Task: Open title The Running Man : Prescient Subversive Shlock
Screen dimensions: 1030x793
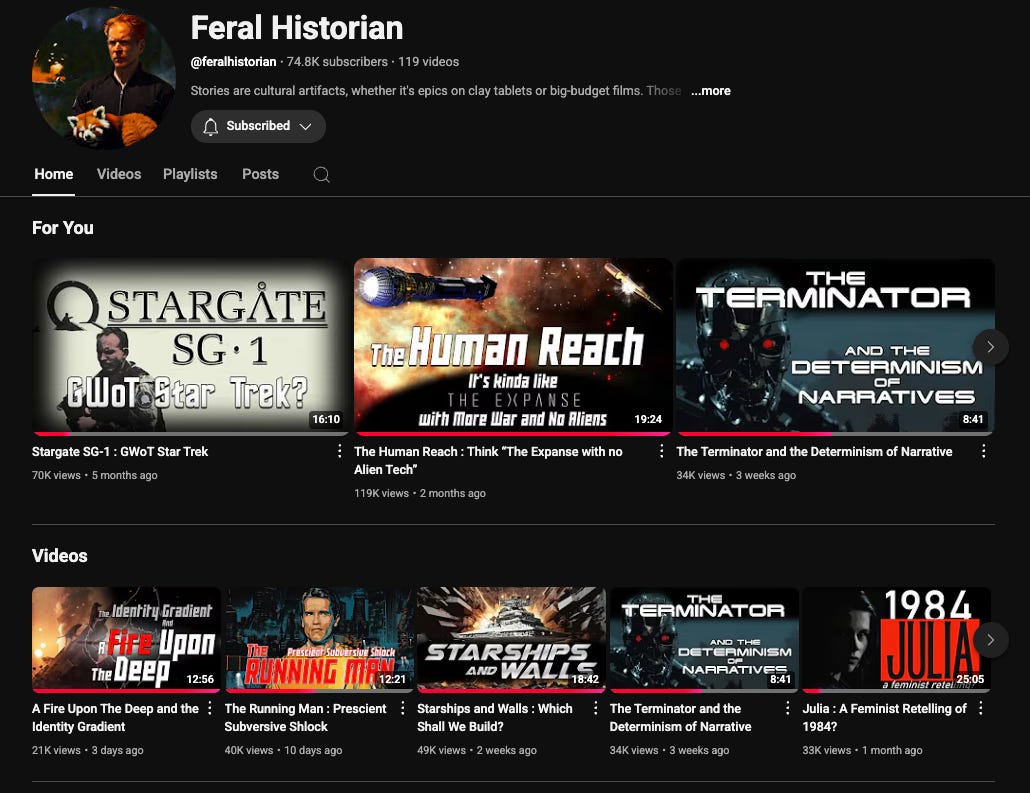Action: tap(305, 717)
